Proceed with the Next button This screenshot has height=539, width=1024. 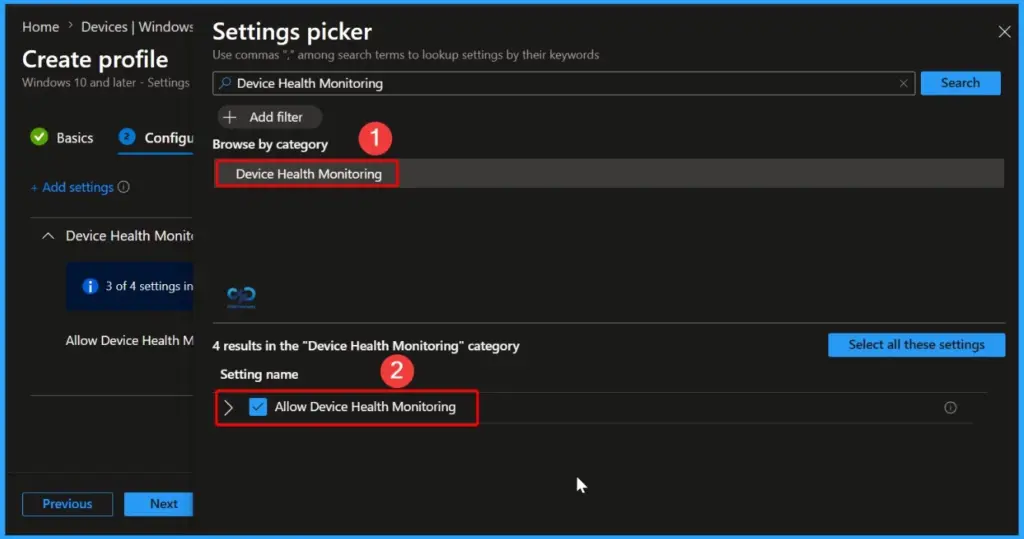(159, 504)
